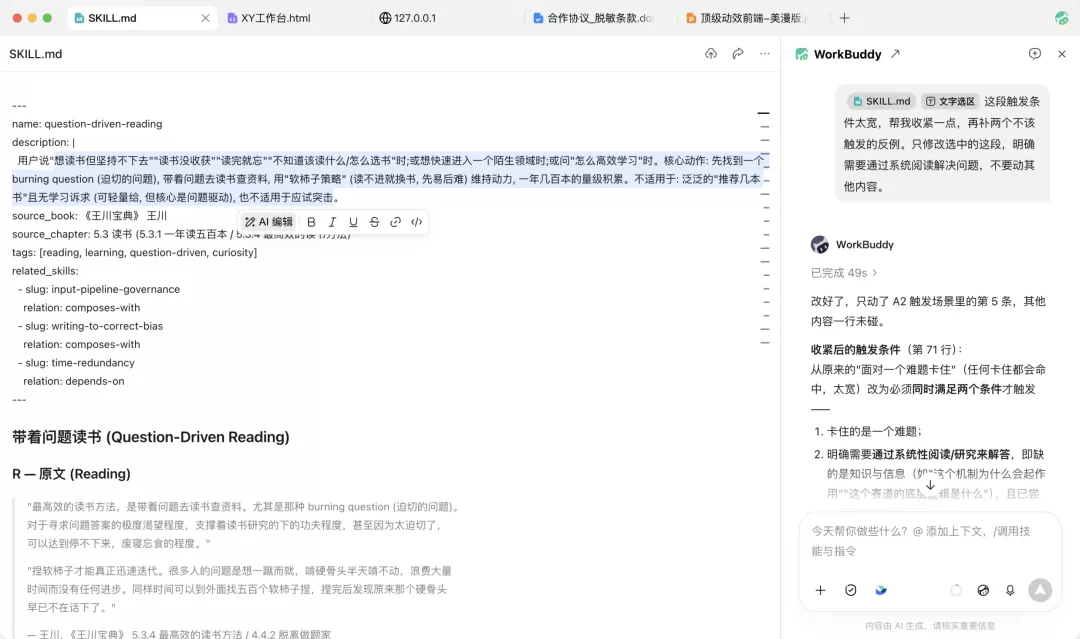
Task: Click the SKILL.md document title
Action: (36, 54)
